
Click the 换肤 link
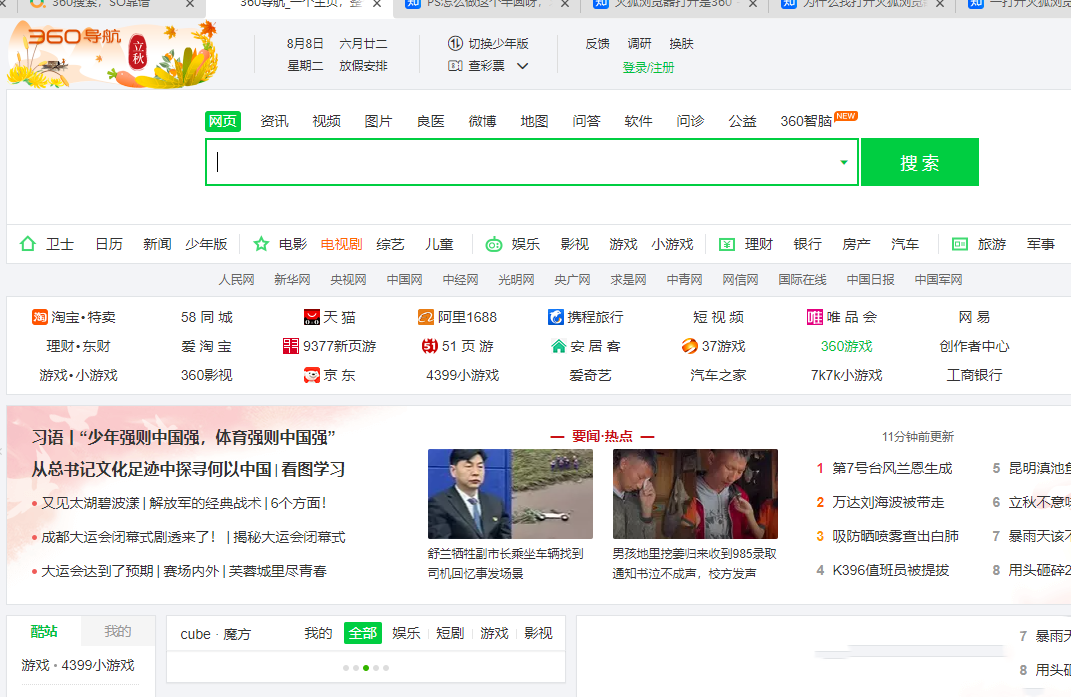[681, 44]
